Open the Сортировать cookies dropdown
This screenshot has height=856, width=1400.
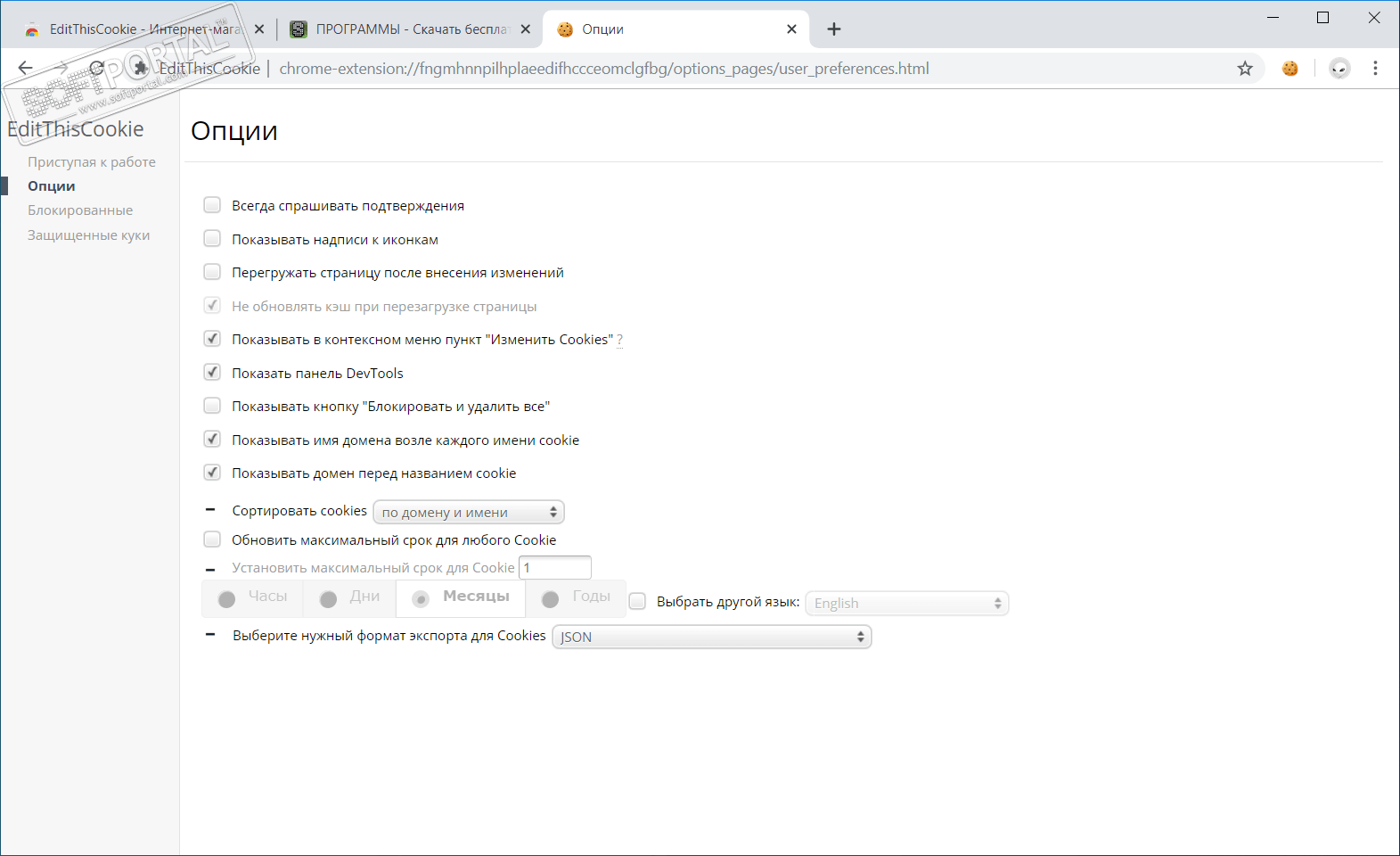click(469, 512)
